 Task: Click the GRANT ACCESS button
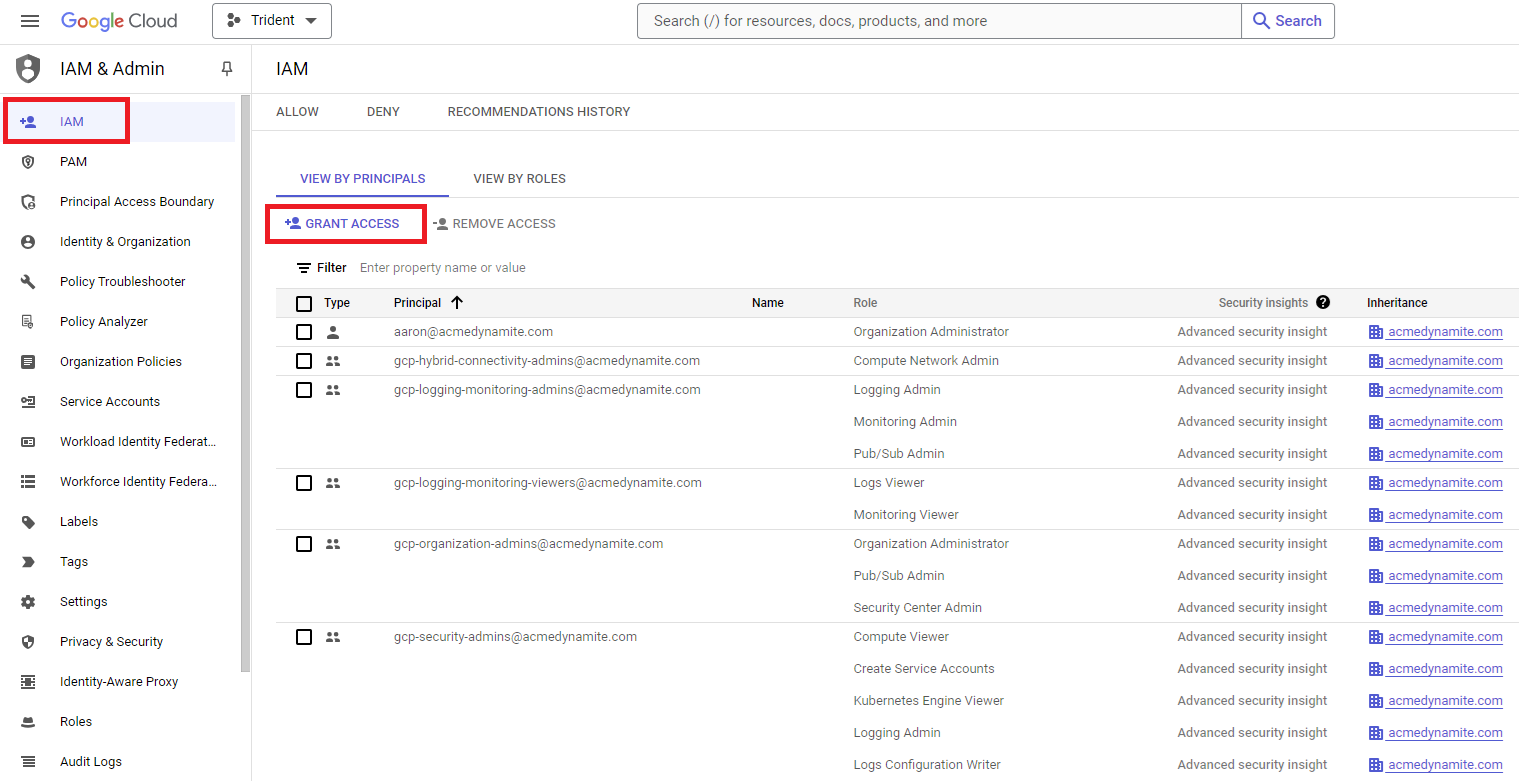345,222
